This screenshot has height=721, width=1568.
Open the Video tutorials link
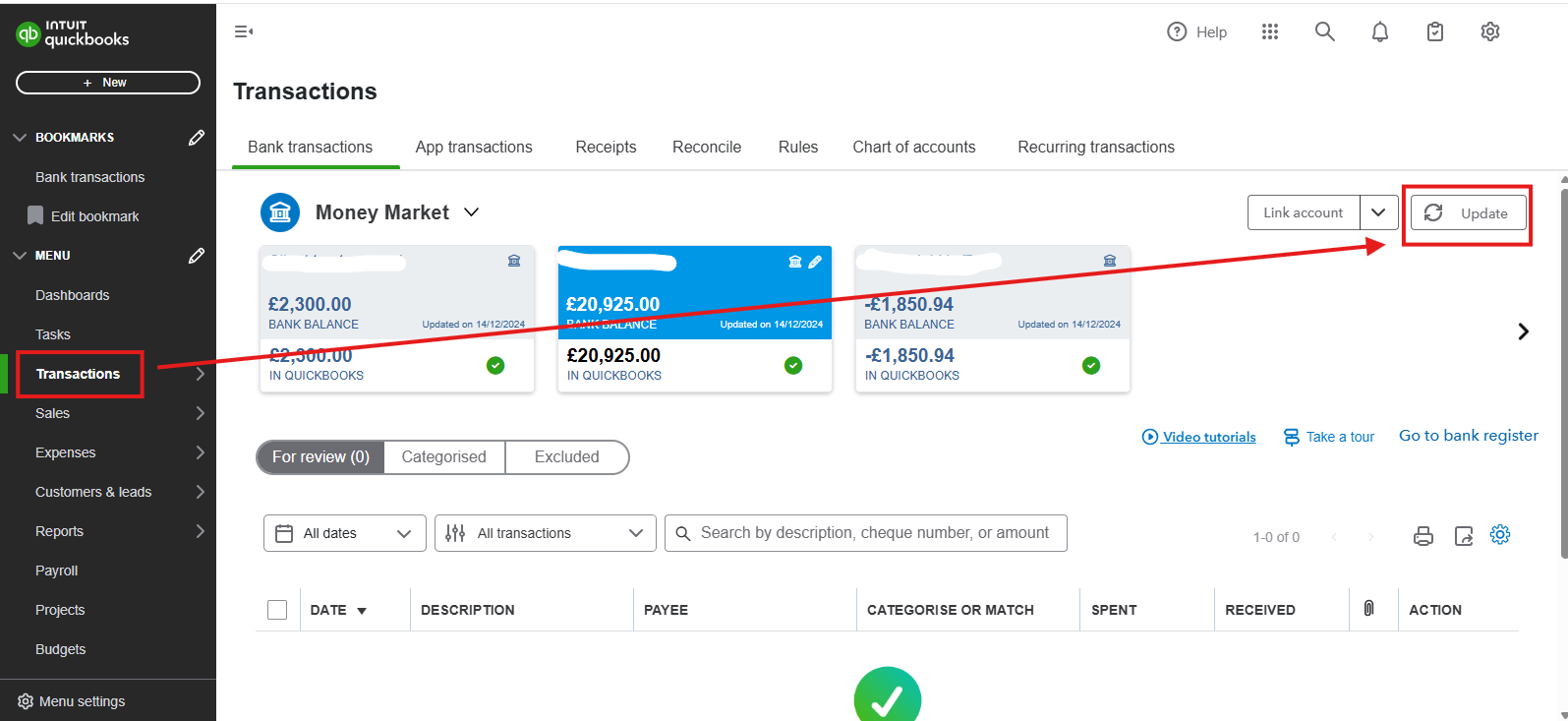pos(1199,437)
